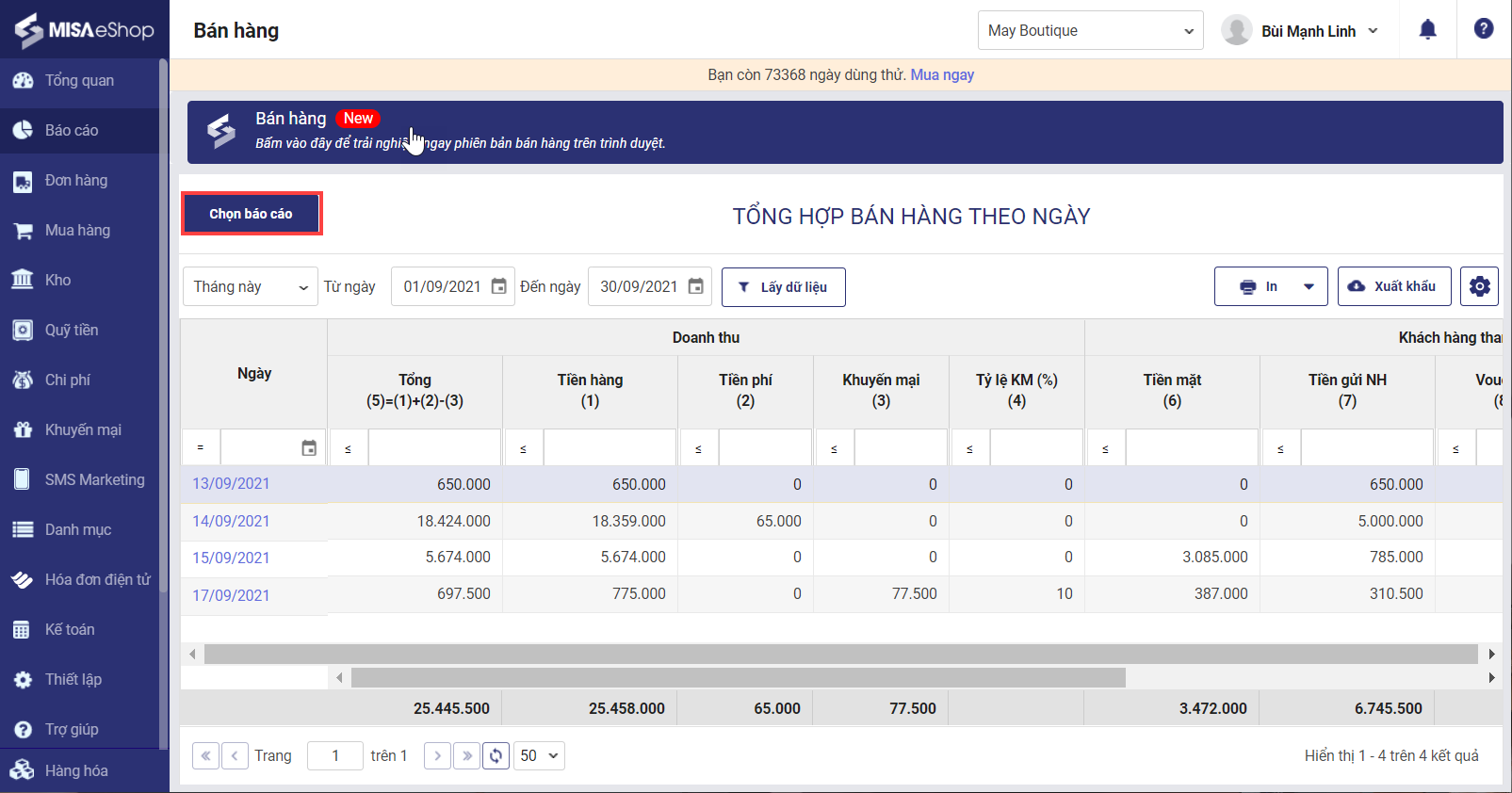Change the 50 rows per page dropdown

pyautogui.click(x=539, y=755)
